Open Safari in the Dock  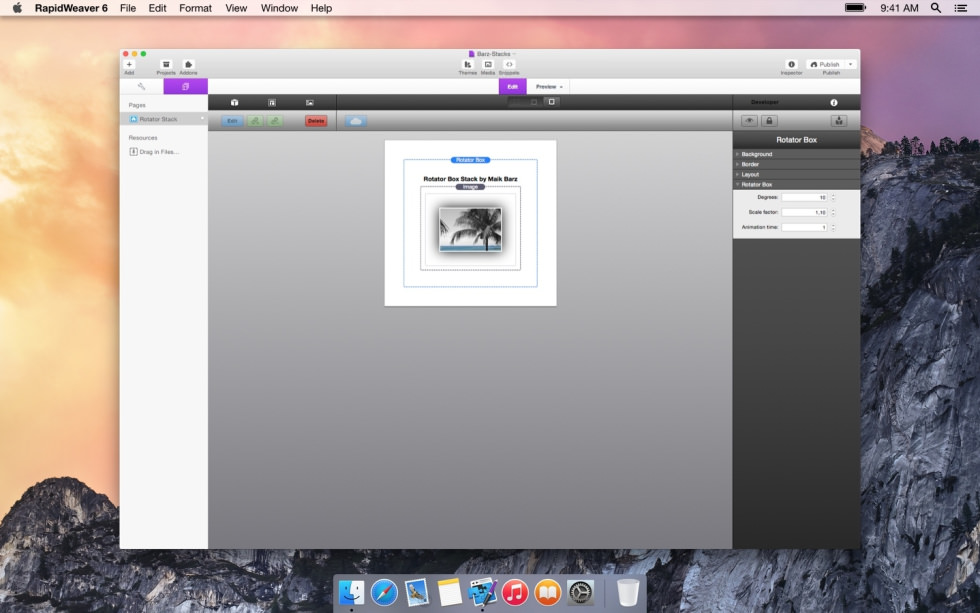click(x=384, y=592)
